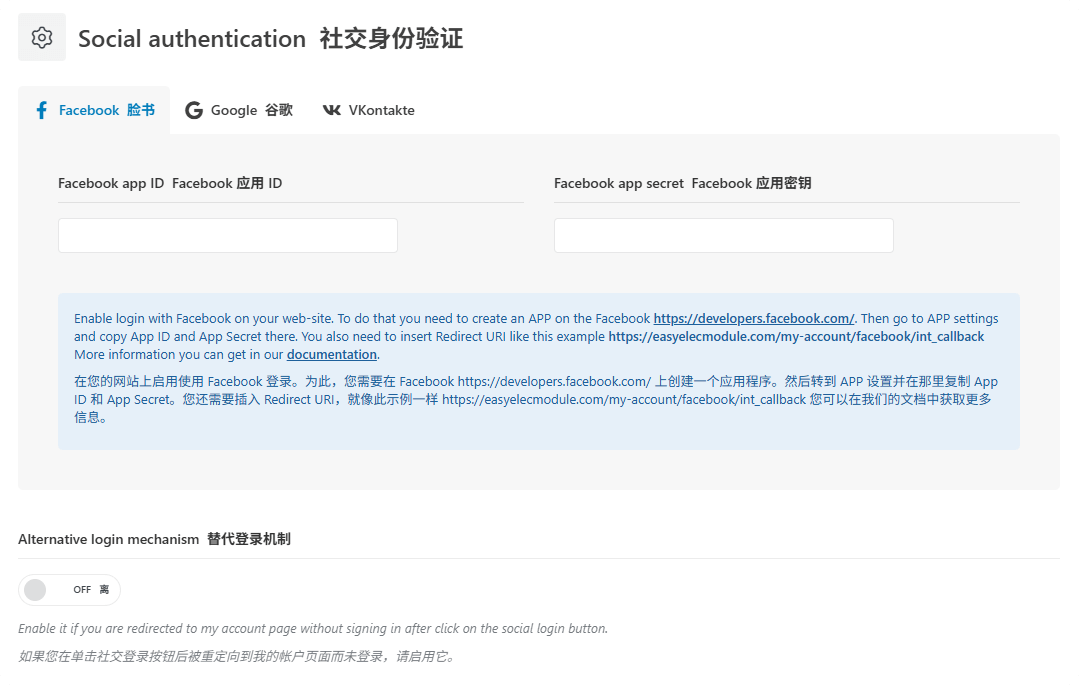This screenshot has width=1079, height=685.
Task: Click the Chinese info paragraph '在您的网站上启用使用 Facebook 登录'
Action: pos(536,399)
